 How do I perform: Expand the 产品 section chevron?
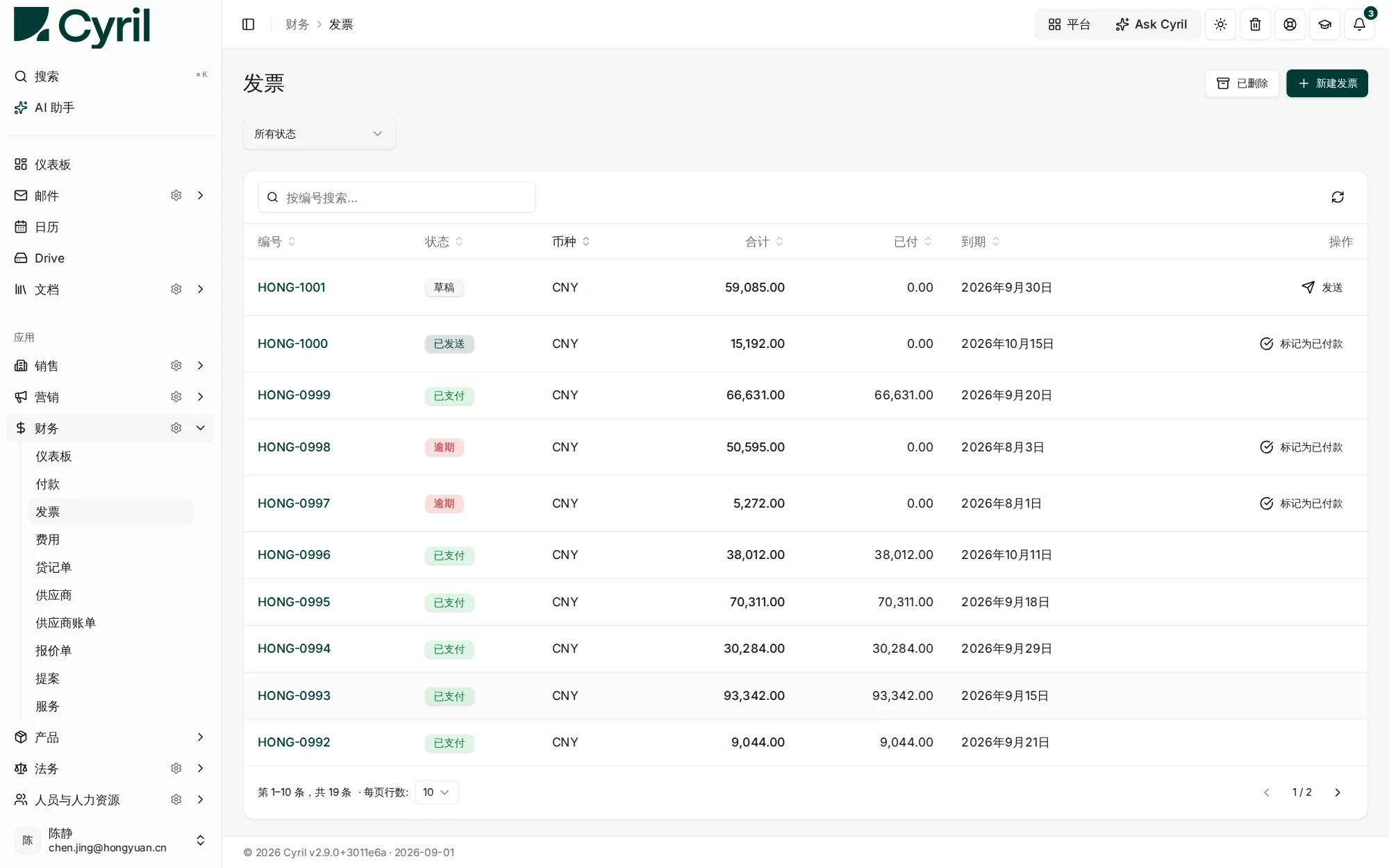201,737
